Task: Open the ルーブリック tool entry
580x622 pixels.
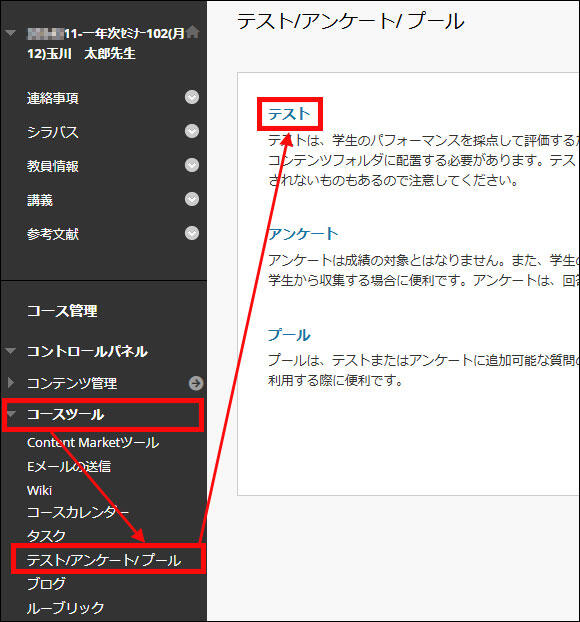Action: [65, 607]
